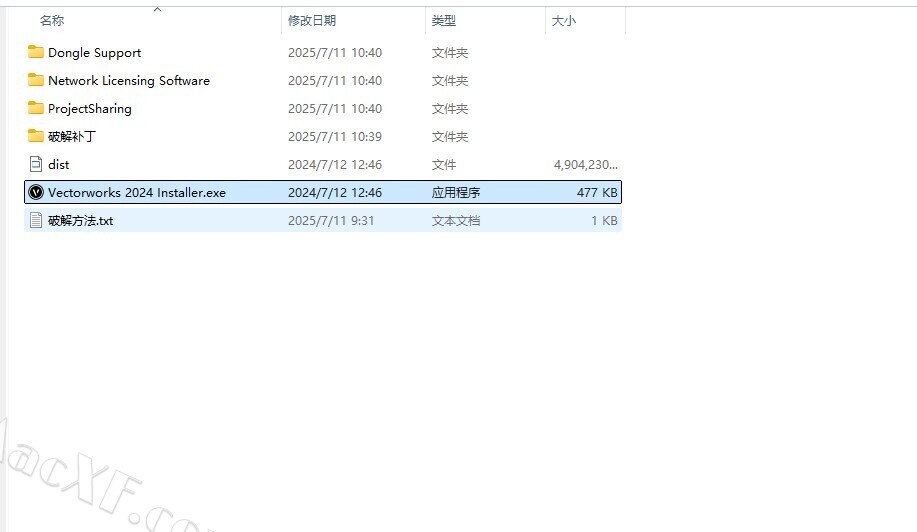Click the sort arrow above 名称 column
This screenshot has width=917, height=532.
[157, 9]
